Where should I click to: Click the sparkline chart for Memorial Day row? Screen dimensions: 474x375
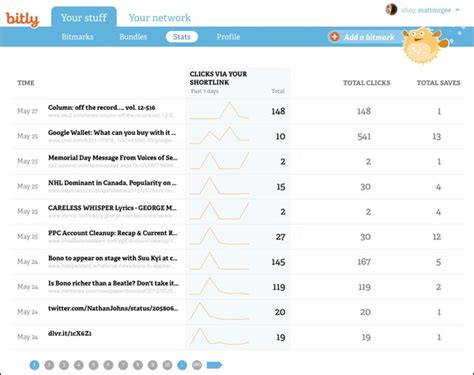click(219, 160)
